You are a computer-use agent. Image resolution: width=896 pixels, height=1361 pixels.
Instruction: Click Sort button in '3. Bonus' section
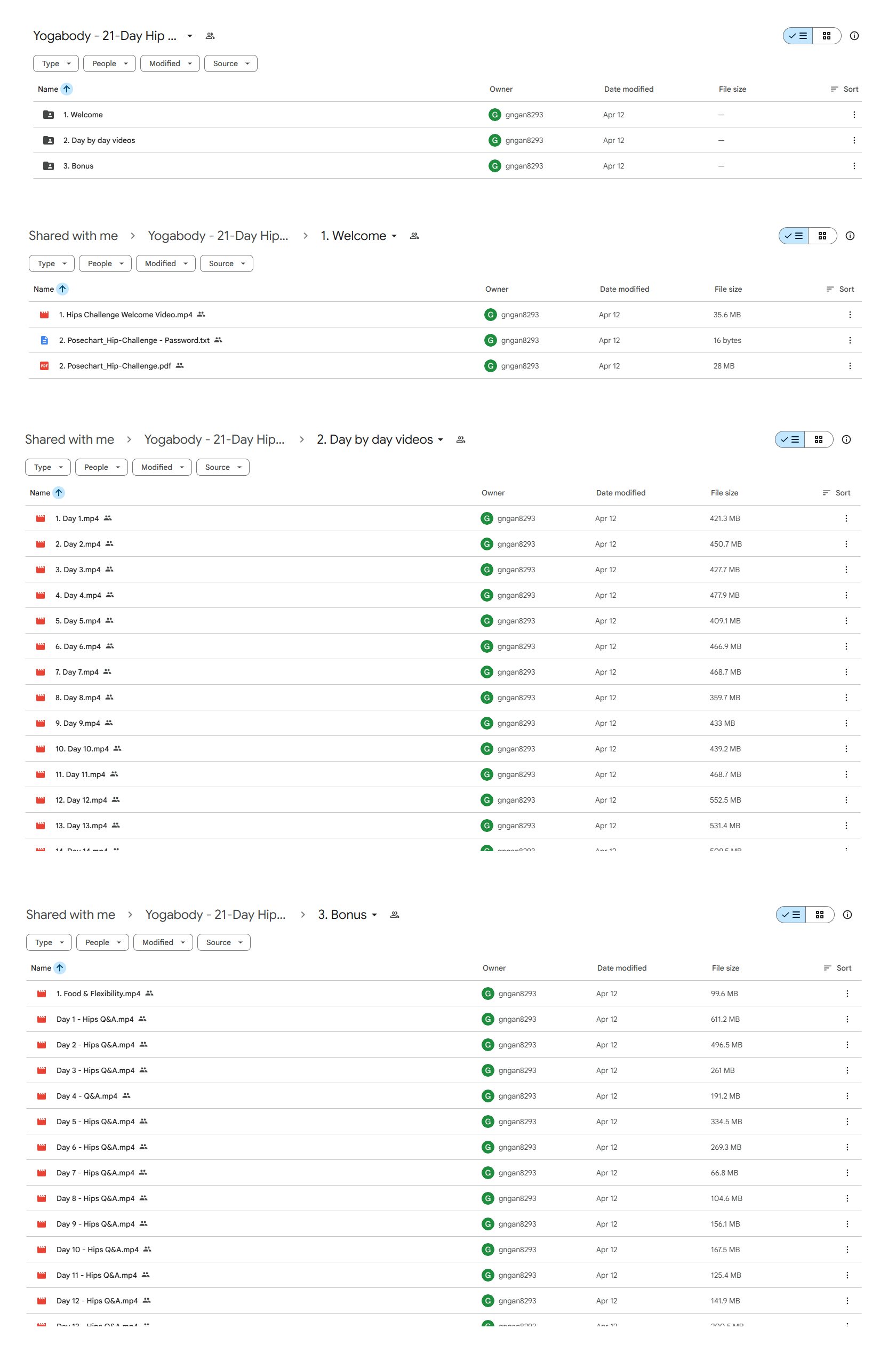[x=838, y=968]
